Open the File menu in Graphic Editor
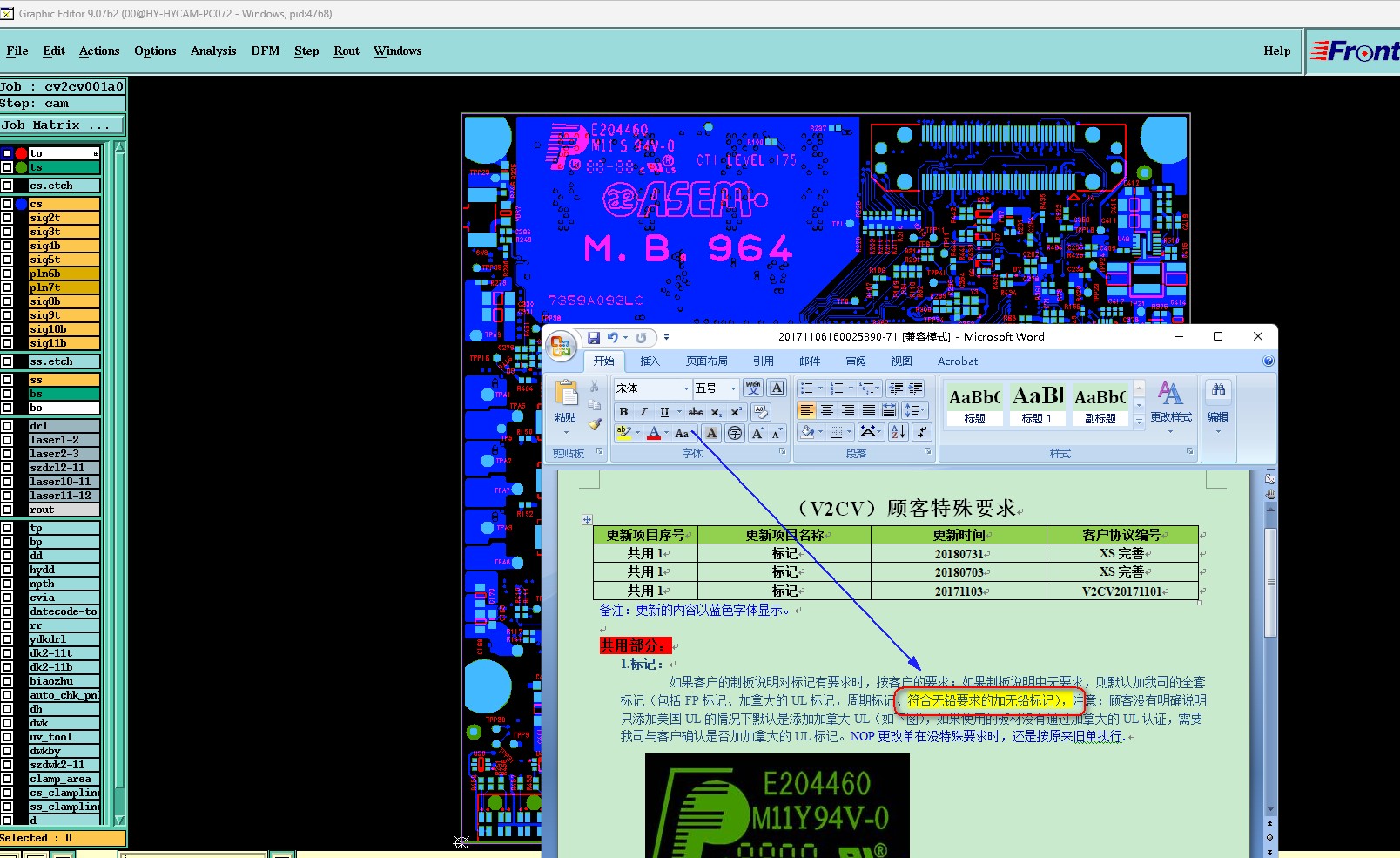 tap(17, 51)
